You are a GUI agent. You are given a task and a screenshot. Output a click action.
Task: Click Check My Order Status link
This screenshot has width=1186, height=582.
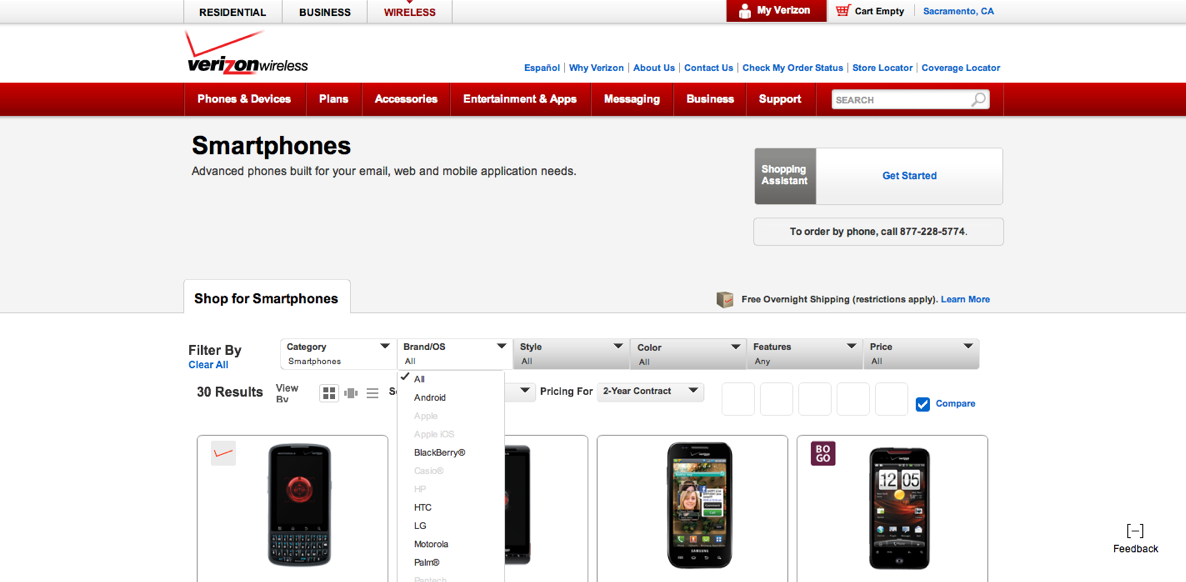tap(792, 67)
